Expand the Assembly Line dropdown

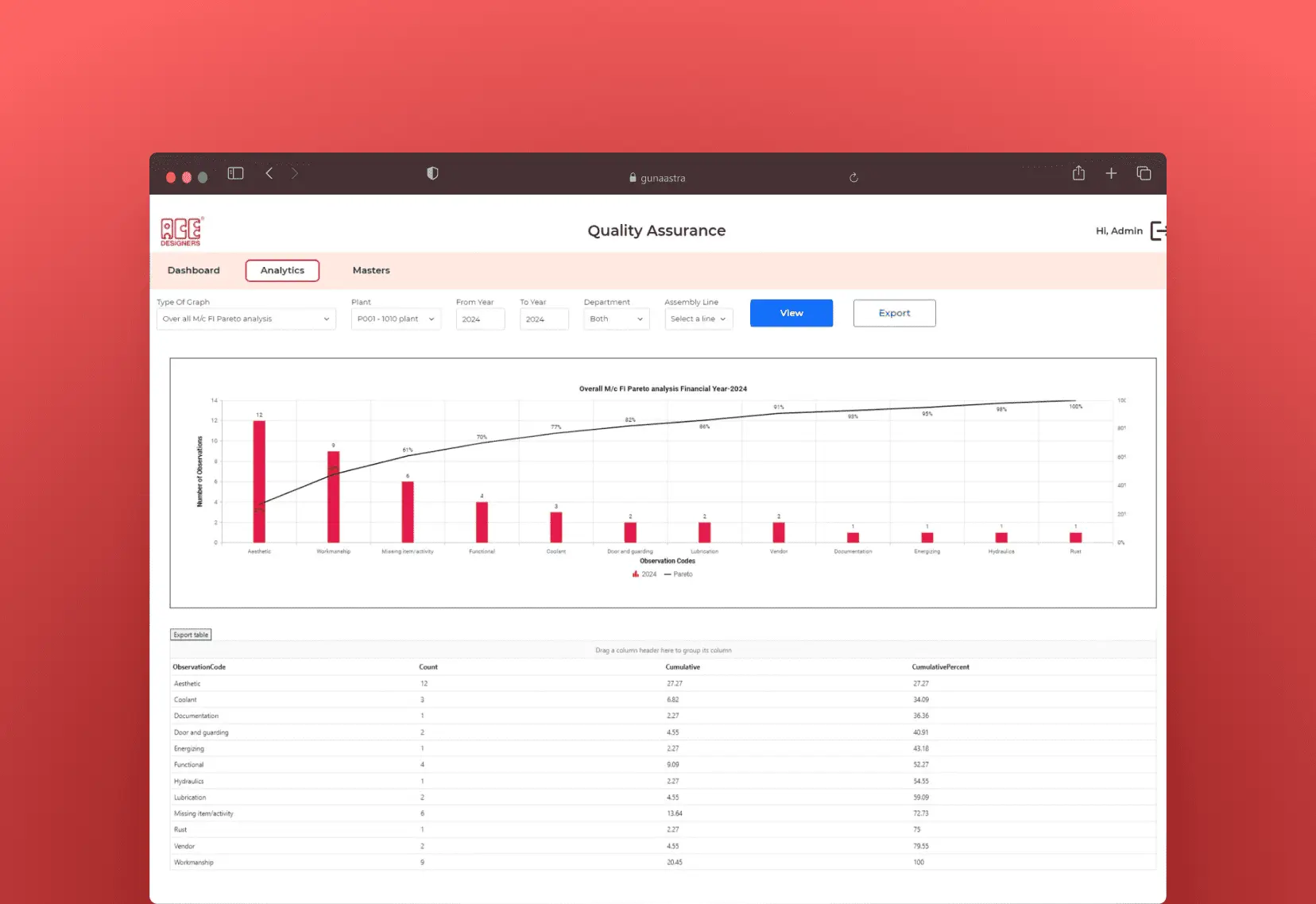pos(698,319)
